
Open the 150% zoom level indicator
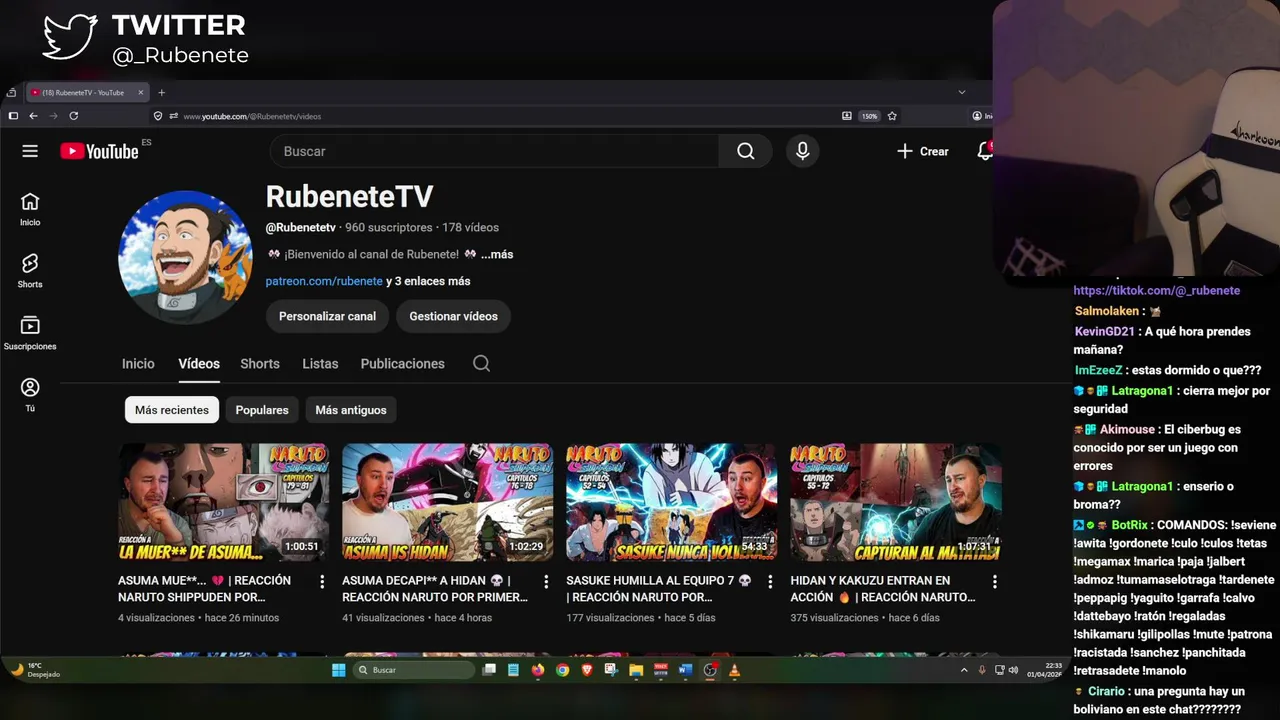[x=870, y=116]
